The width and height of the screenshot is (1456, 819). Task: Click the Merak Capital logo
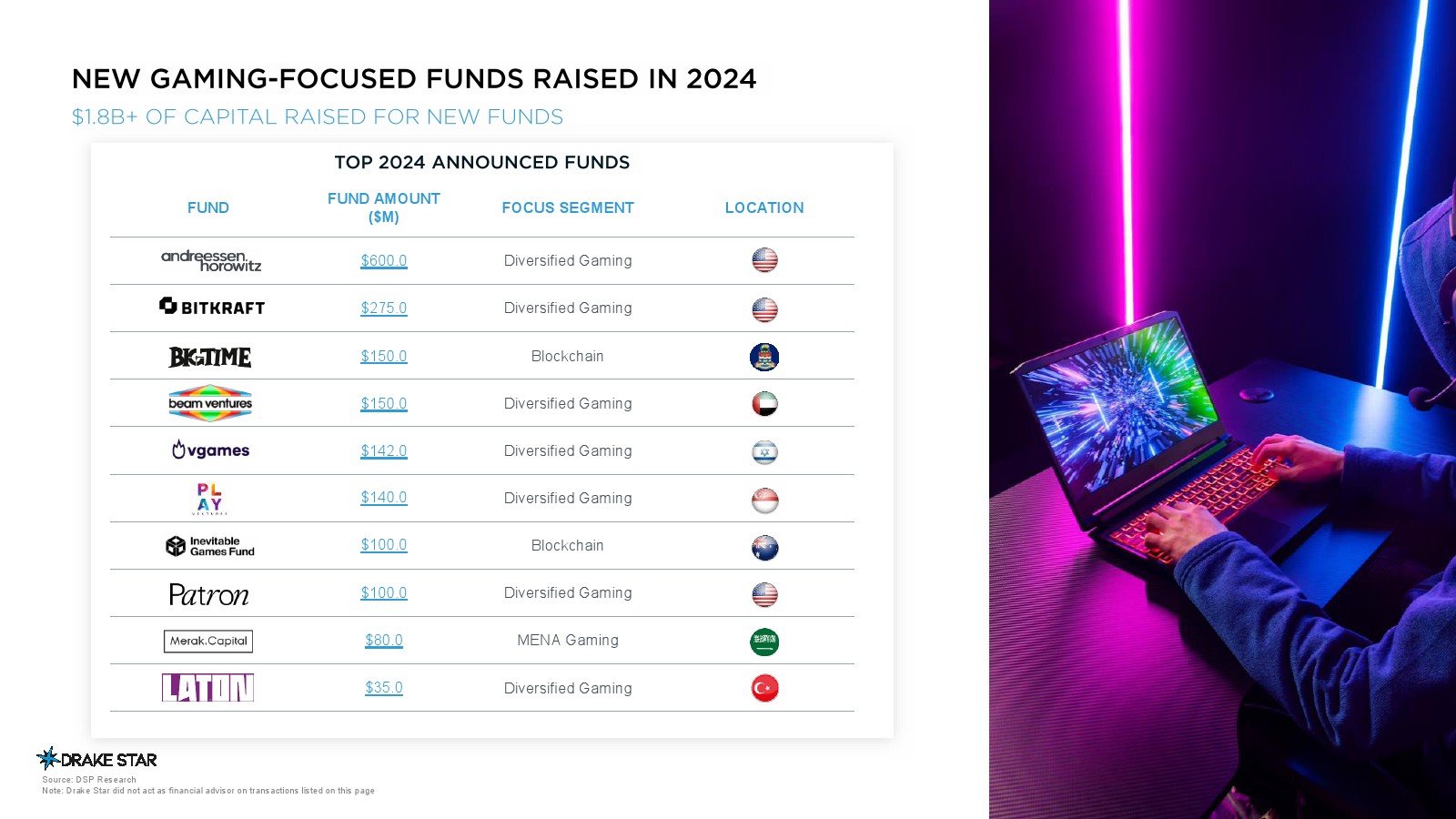click(x=208, y=642)
